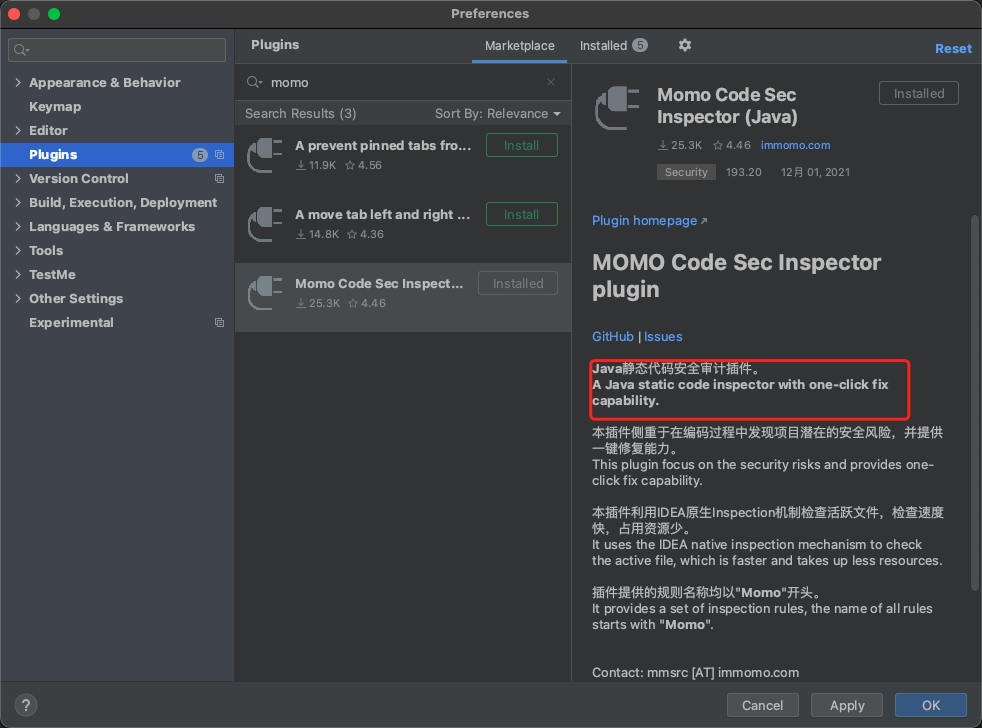
Task: Click version number 193.20
Action: tap(743, 172)
